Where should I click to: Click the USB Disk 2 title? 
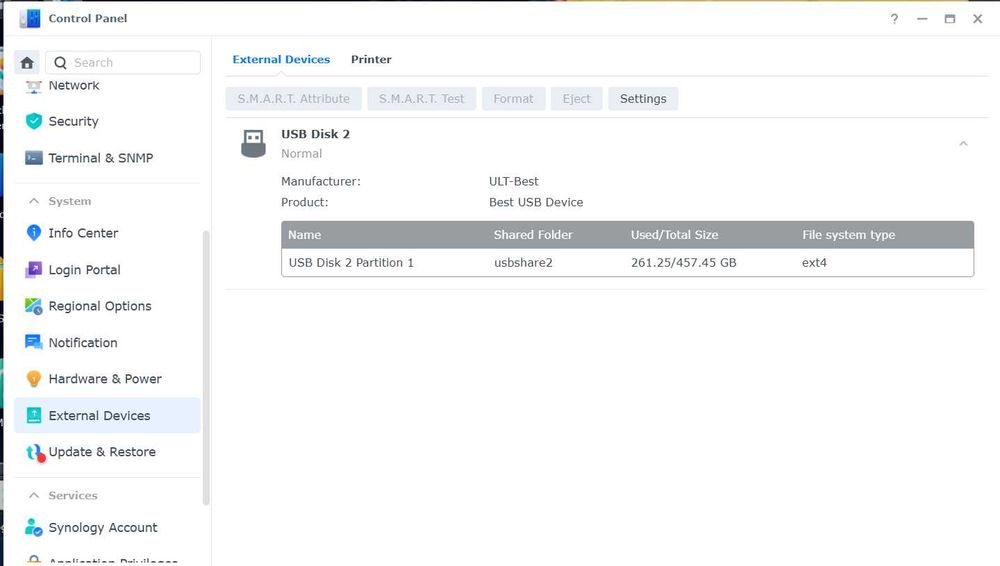click(x=316, y=134)
